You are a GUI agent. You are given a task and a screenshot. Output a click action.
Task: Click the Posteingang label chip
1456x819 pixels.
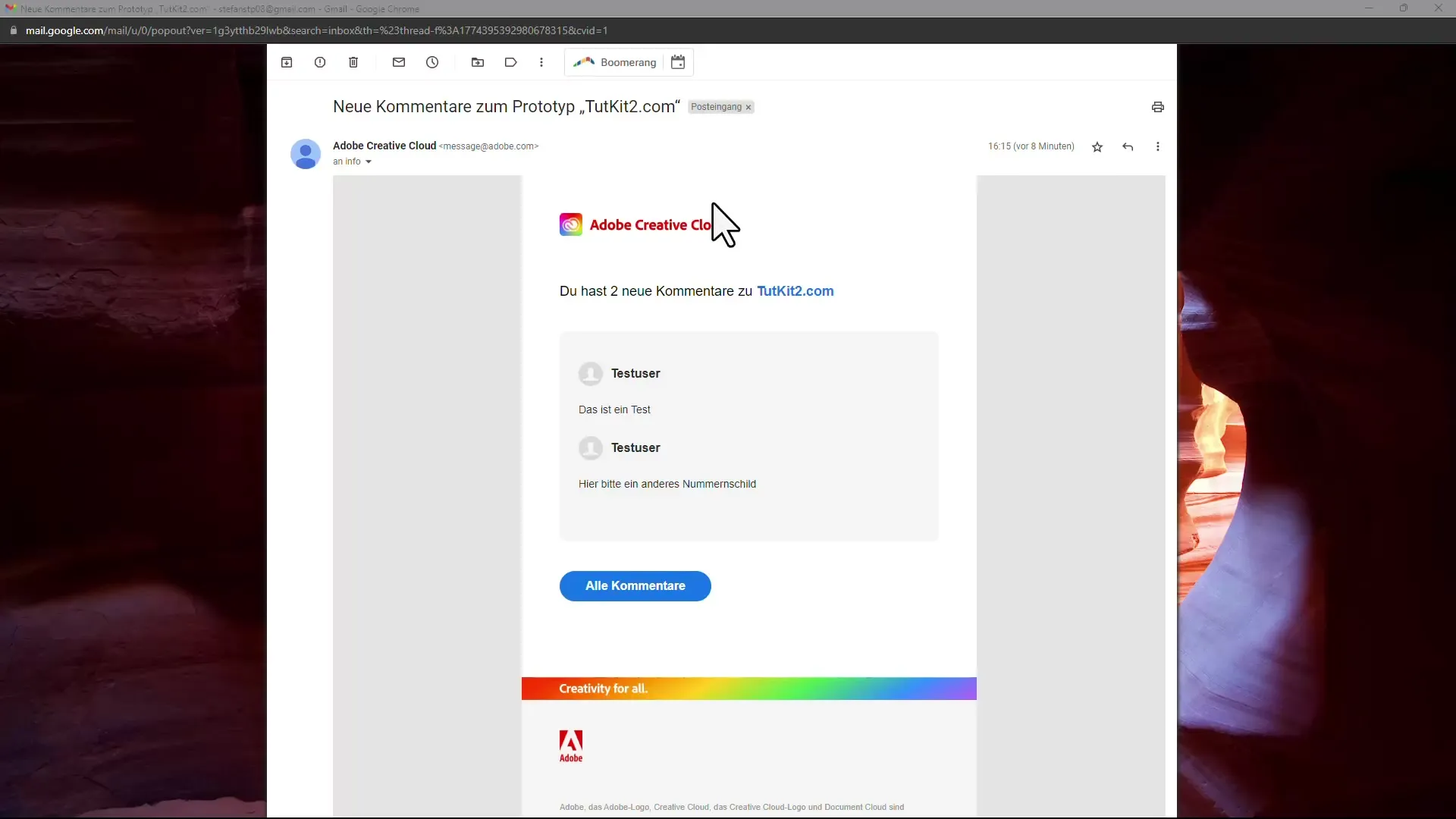(x=716, y=107)
